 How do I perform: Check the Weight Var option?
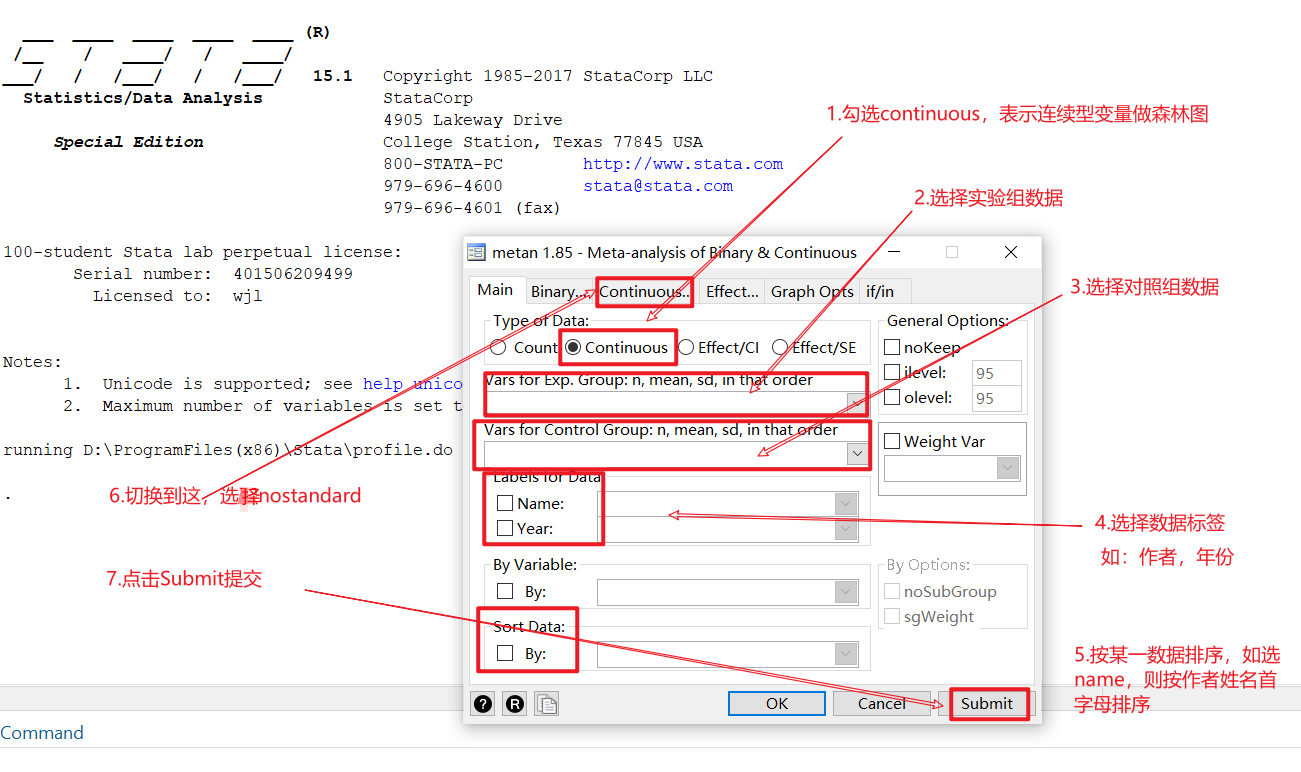tap(891, 440)
